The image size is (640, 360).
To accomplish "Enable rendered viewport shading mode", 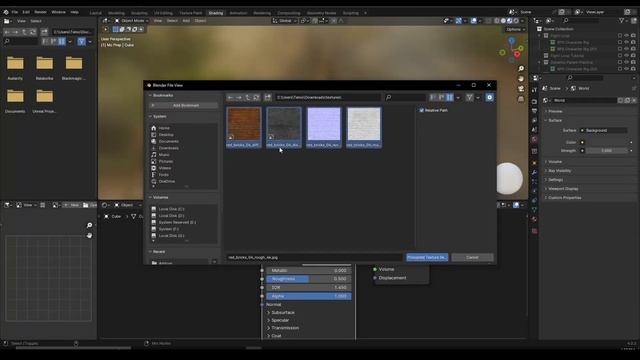I will click(516, 21).
